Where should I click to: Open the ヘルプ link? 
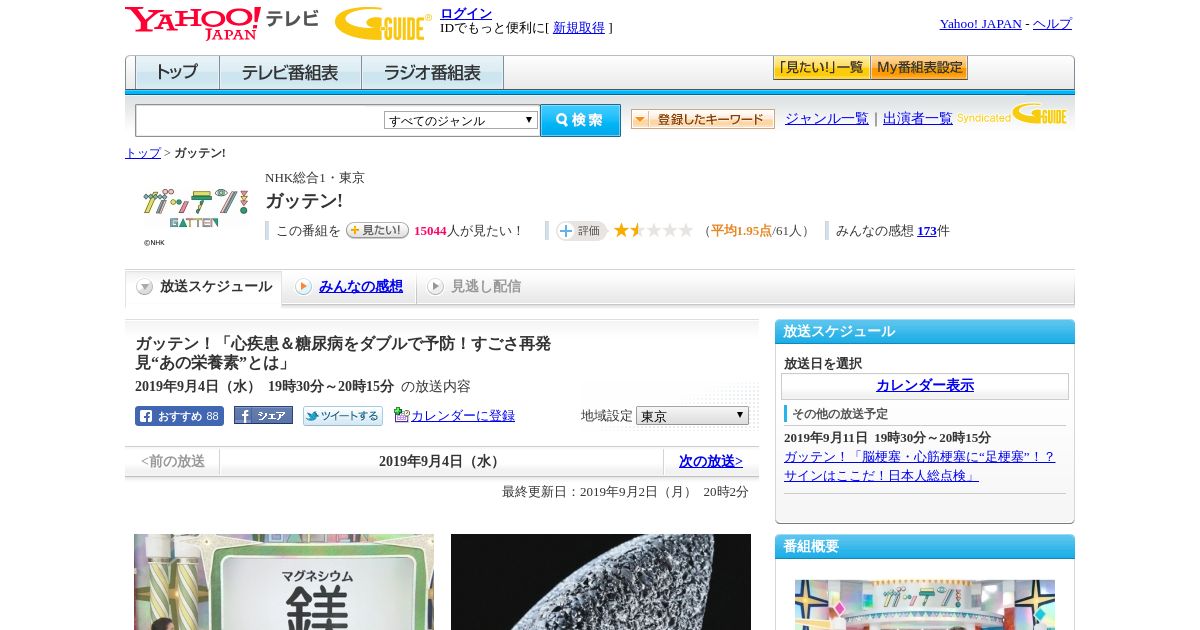pos(1052,24)
